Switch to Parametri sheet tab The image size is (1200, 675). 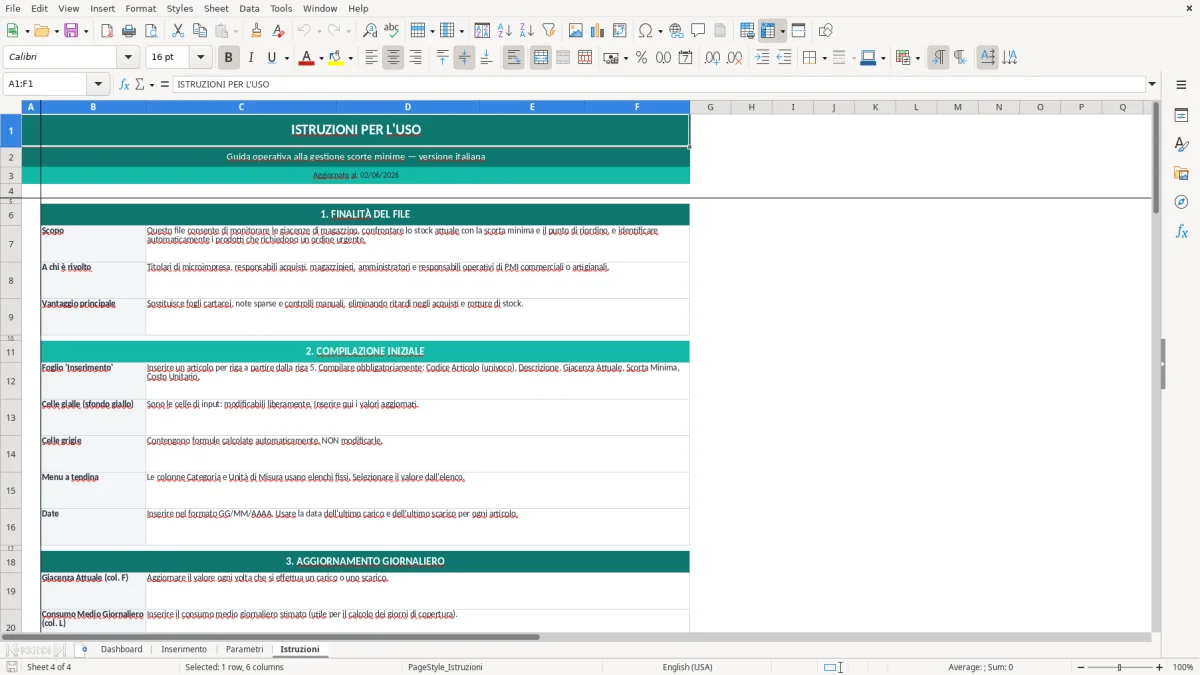tap(245, 649)
